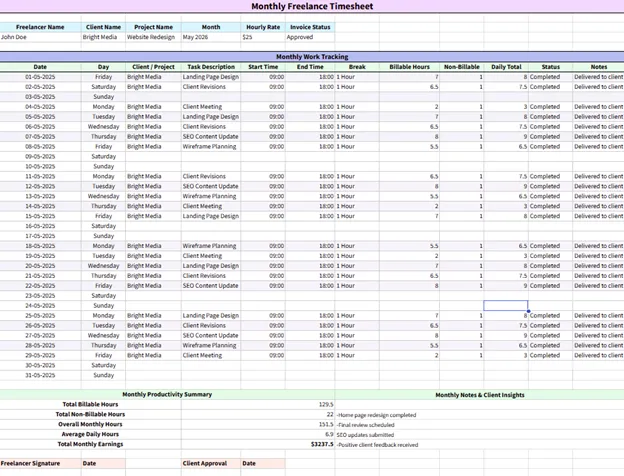Select the Client Meeting task for 29-05-2025

(x=211, y=355)
